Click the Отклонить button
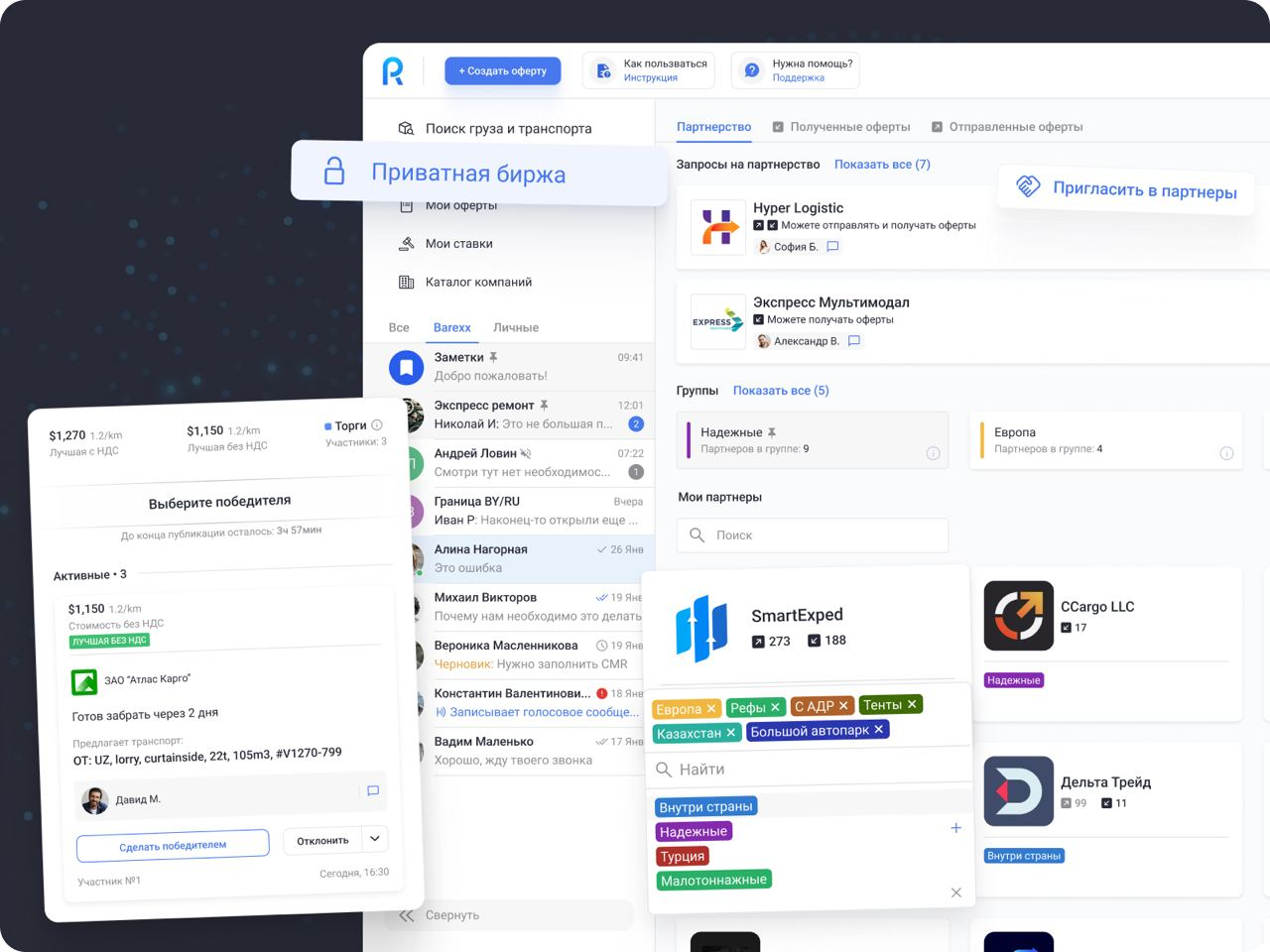Image resolution: width=1270 pixels, height=952 pixels. click(x=323, y=840)
